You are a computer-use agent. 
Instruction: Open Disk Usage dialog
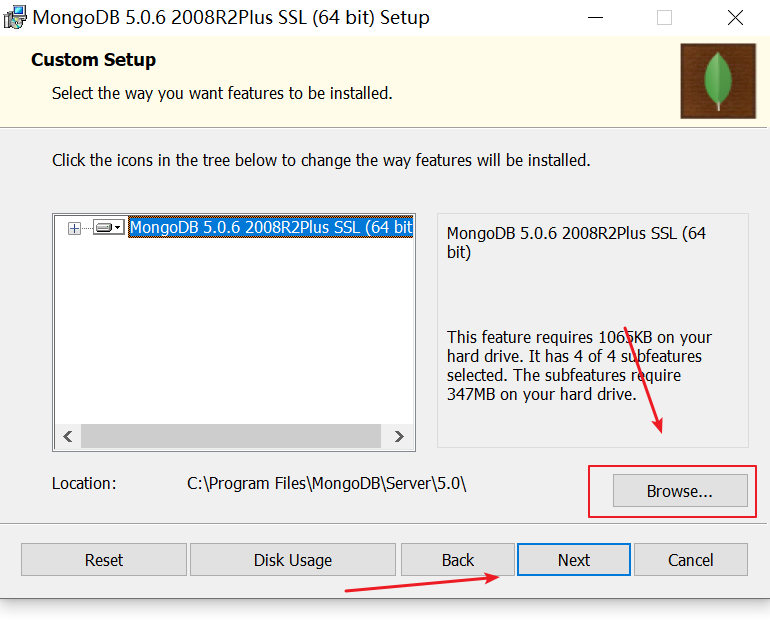coord(293,559)
